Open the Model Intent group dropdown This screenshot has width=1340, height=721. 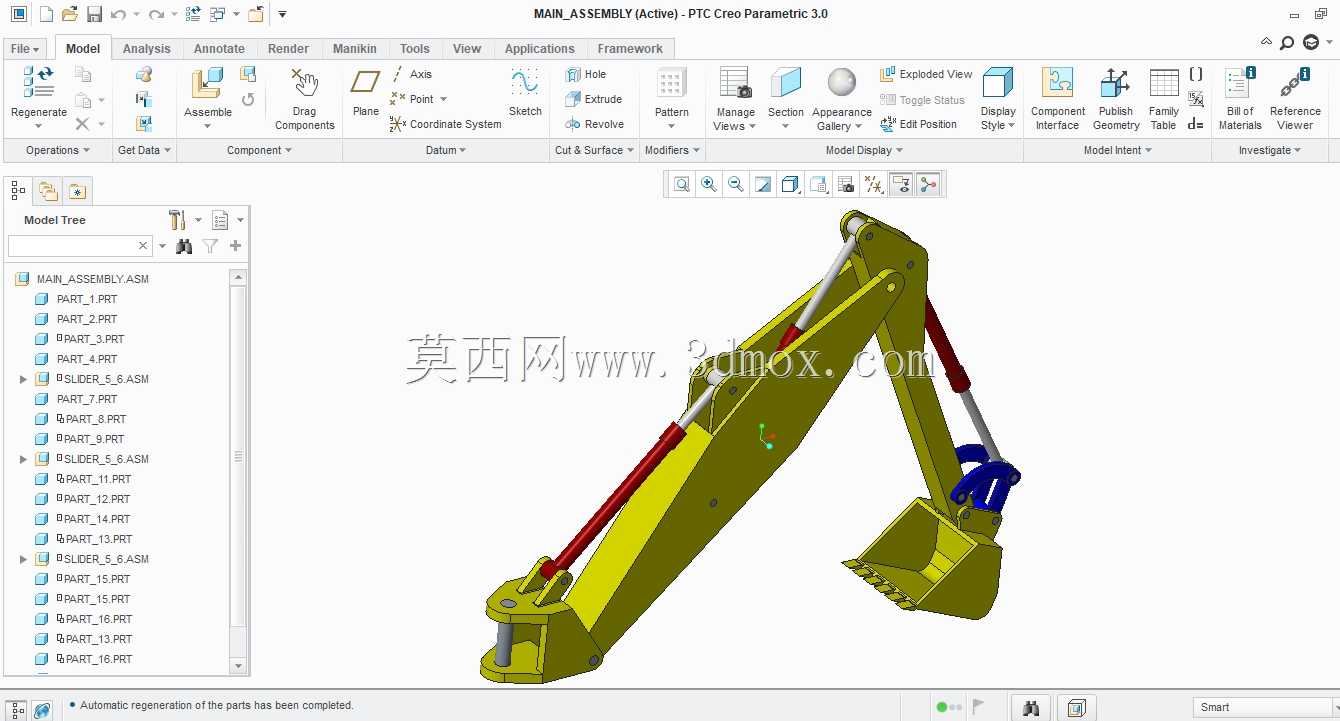click(1118, 150)
